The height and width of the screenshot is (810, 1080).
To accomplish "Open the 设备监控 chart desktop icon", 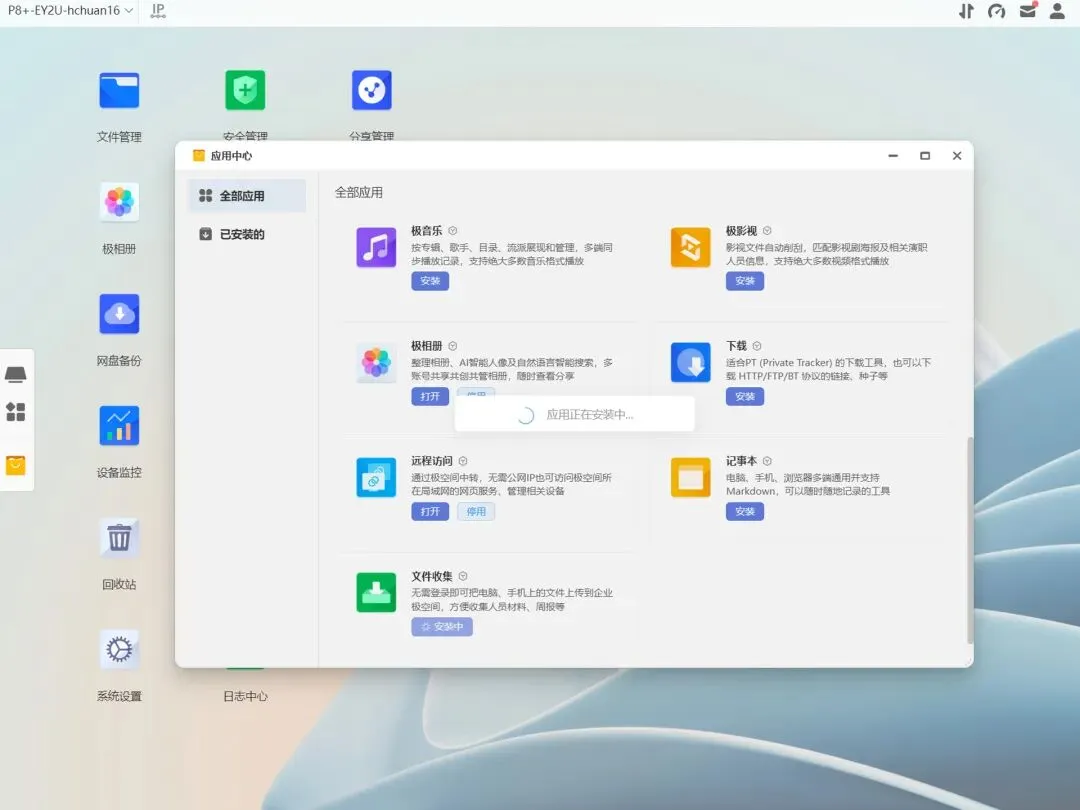I will coord(119,426).
